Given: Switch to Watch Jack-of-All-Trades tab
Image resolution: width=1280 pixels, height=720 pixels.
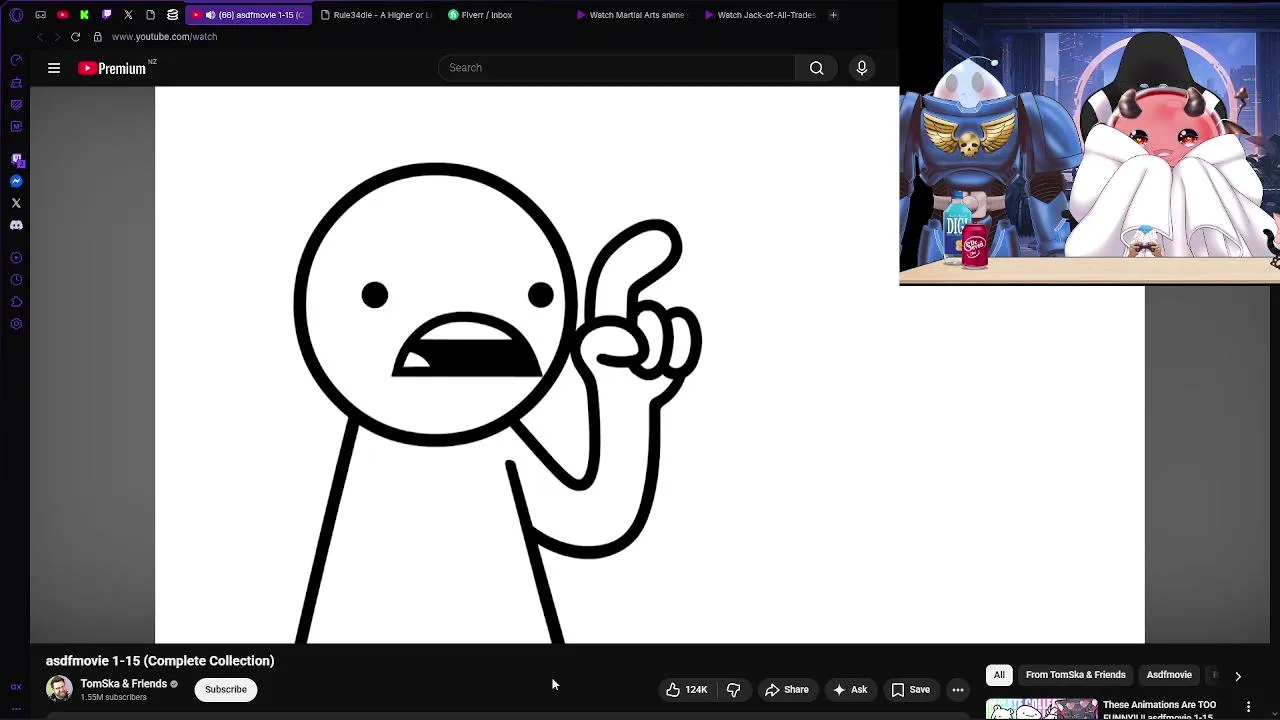Looking at the screenshot, I should click(x=760, y=15).
